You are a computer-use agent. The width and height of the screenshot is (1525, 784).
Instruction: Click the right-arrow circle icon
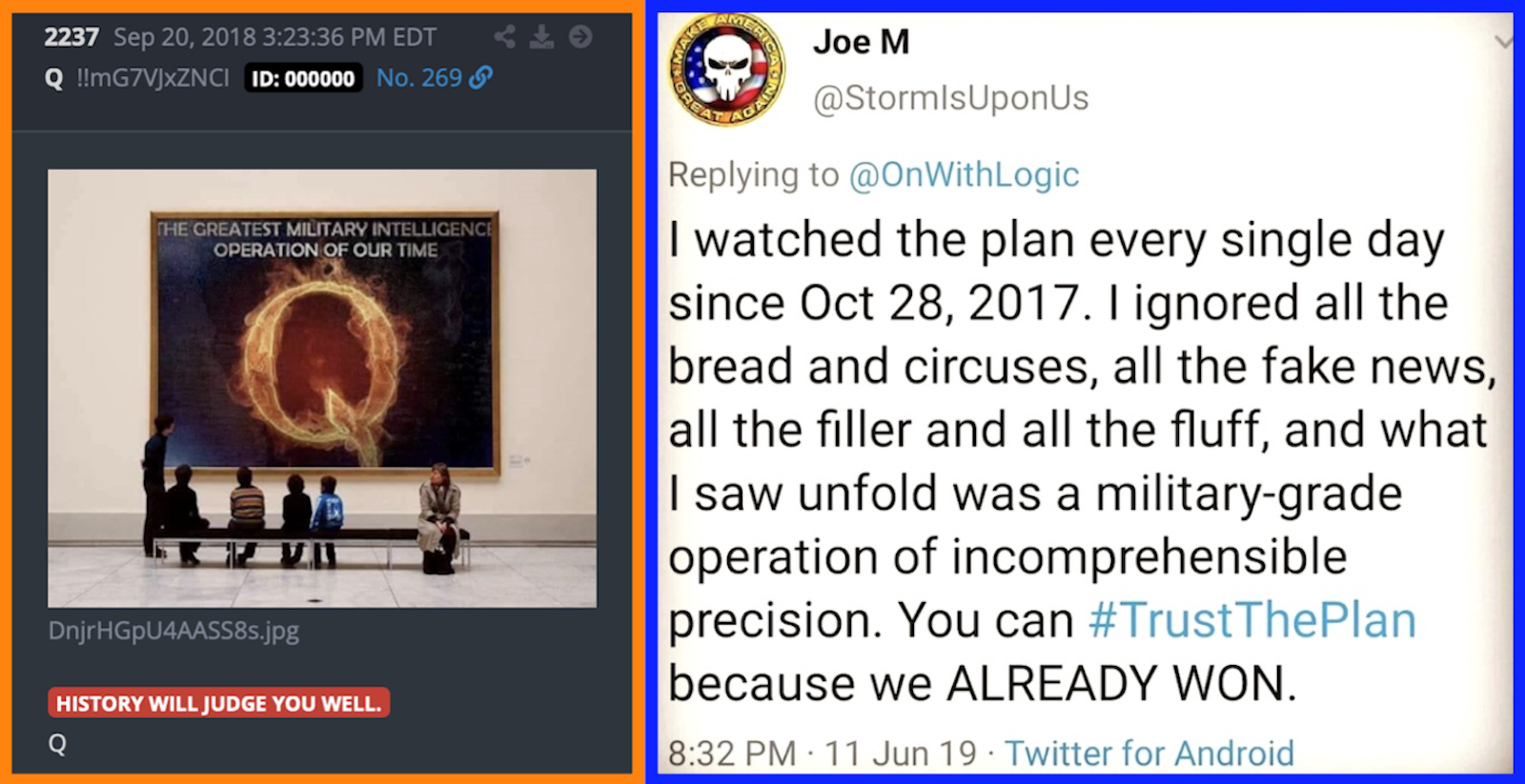580,37
